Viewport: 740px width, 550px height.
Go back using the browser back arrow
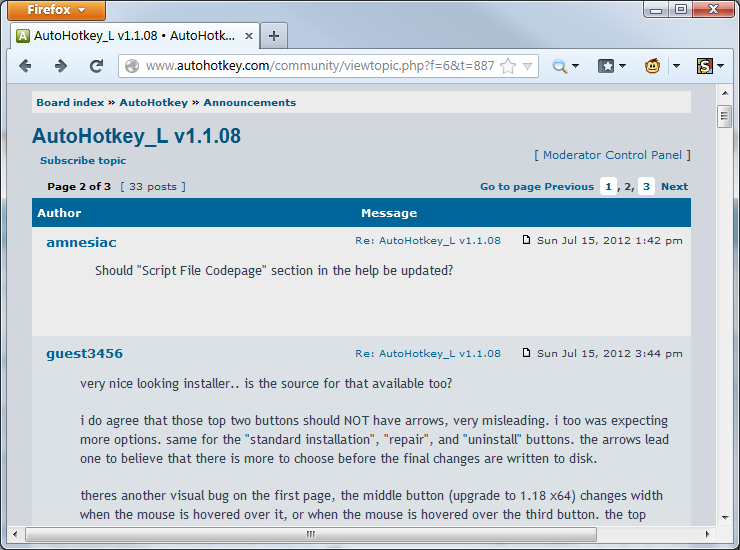tap(25, 66)
